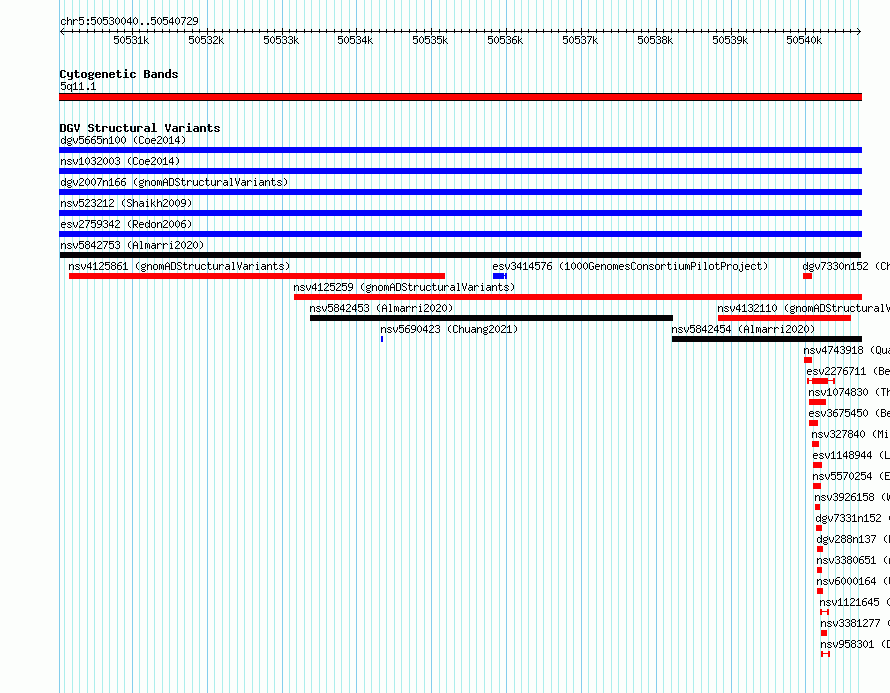Open variant nsv523212 (Shaikh2009) label
890x693 pixels.
pyautogui.click(x=126, y=203)
